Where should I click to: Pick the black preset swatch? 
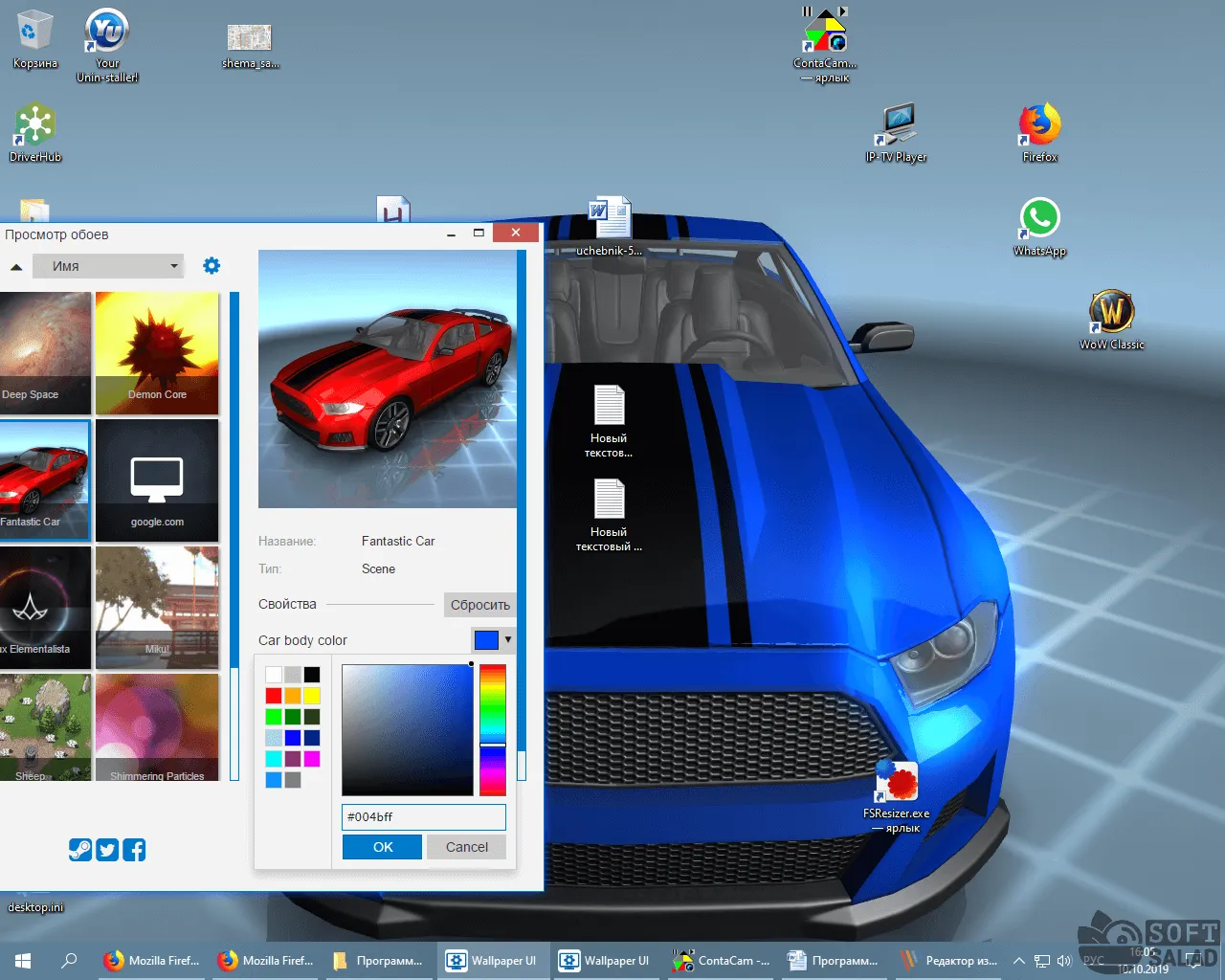(x=312, y=675)
